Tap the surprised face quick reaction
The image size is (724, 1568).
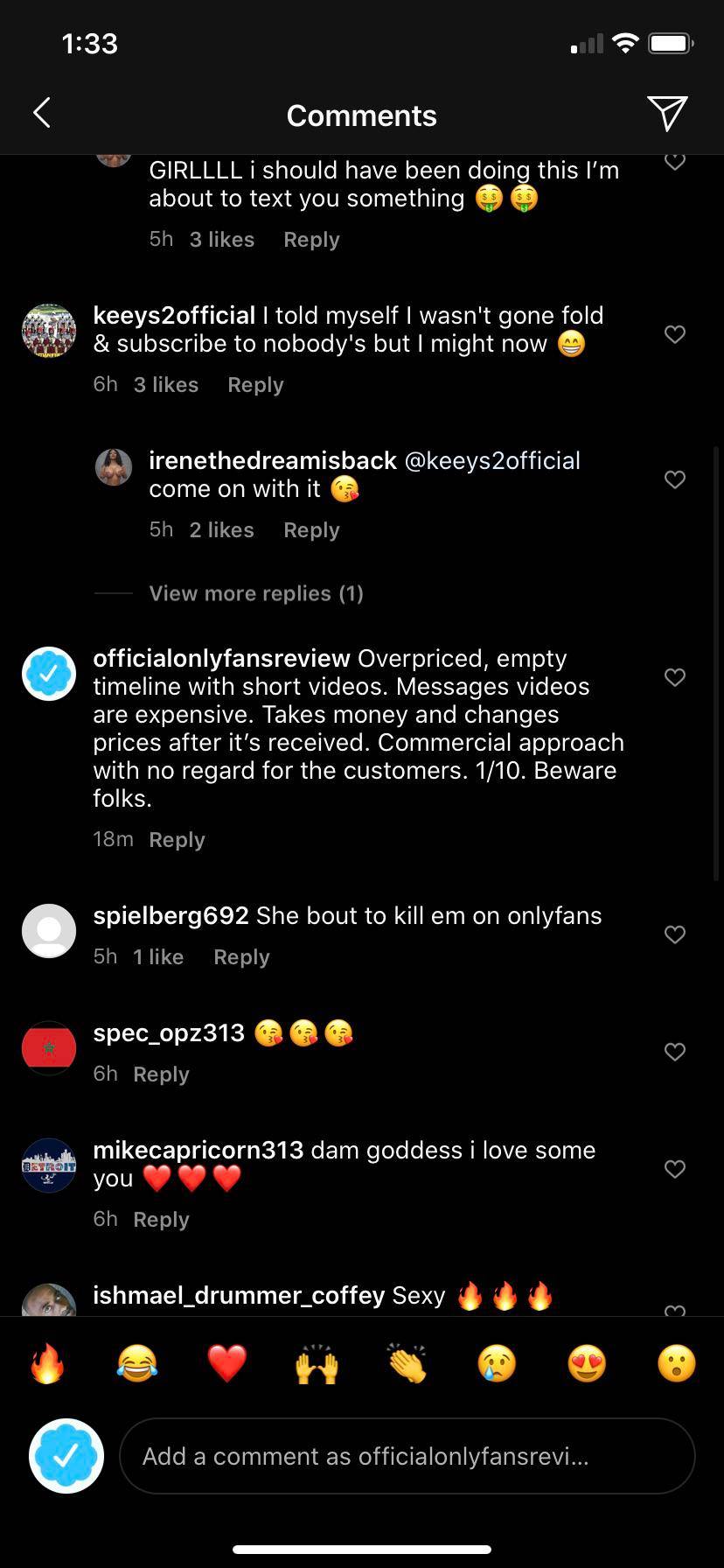[x=675, y=1361]
